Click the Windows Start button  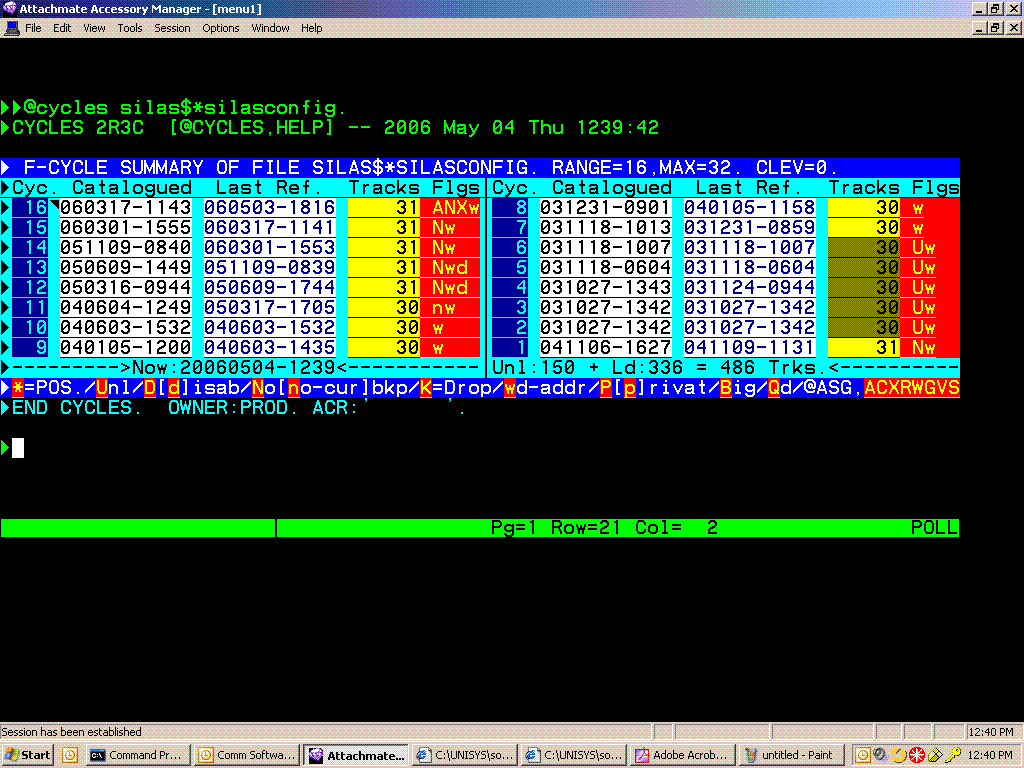coord(27,755)
